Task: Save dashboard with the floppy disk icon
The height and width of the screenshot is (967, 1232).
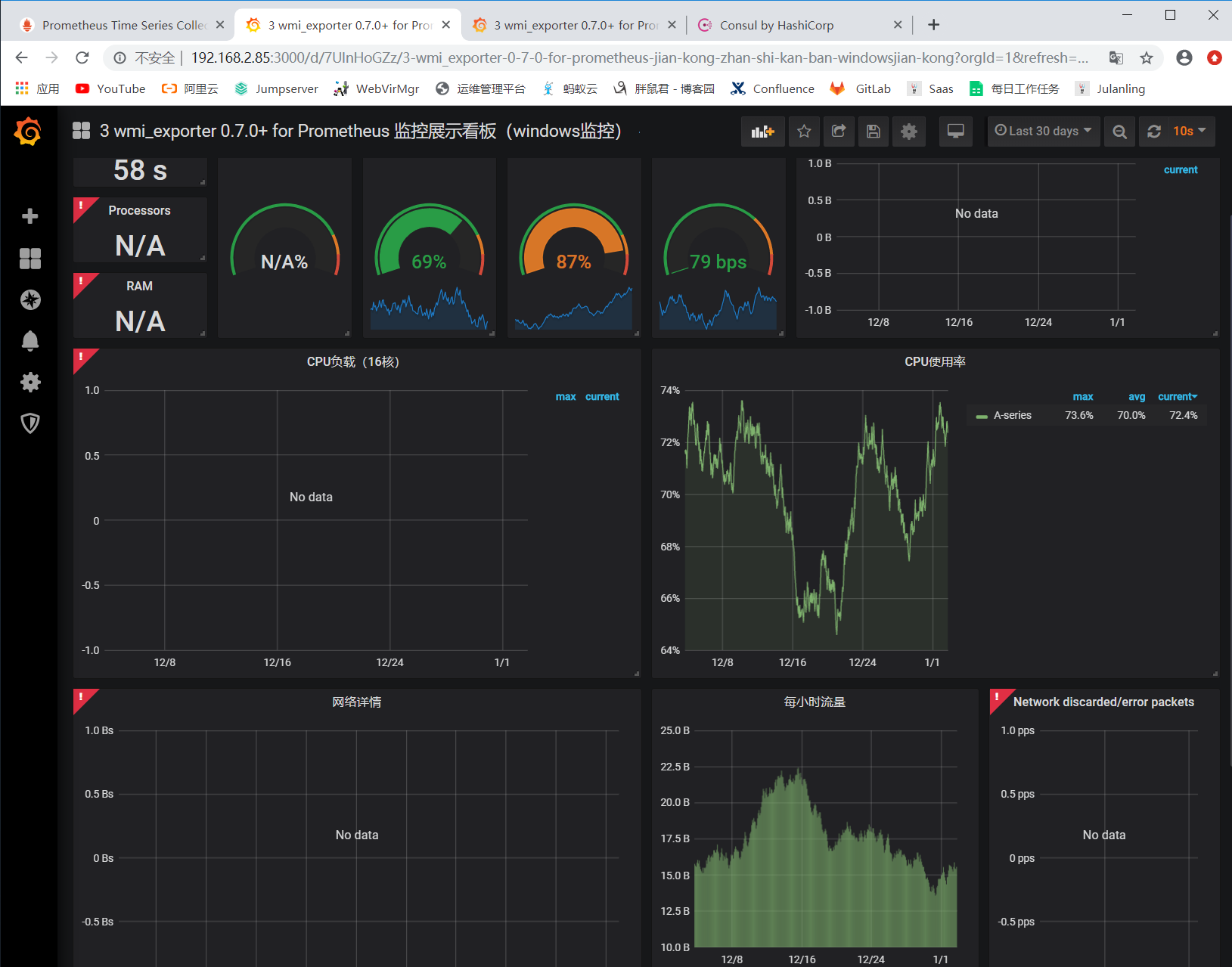Action: (873, 132)
